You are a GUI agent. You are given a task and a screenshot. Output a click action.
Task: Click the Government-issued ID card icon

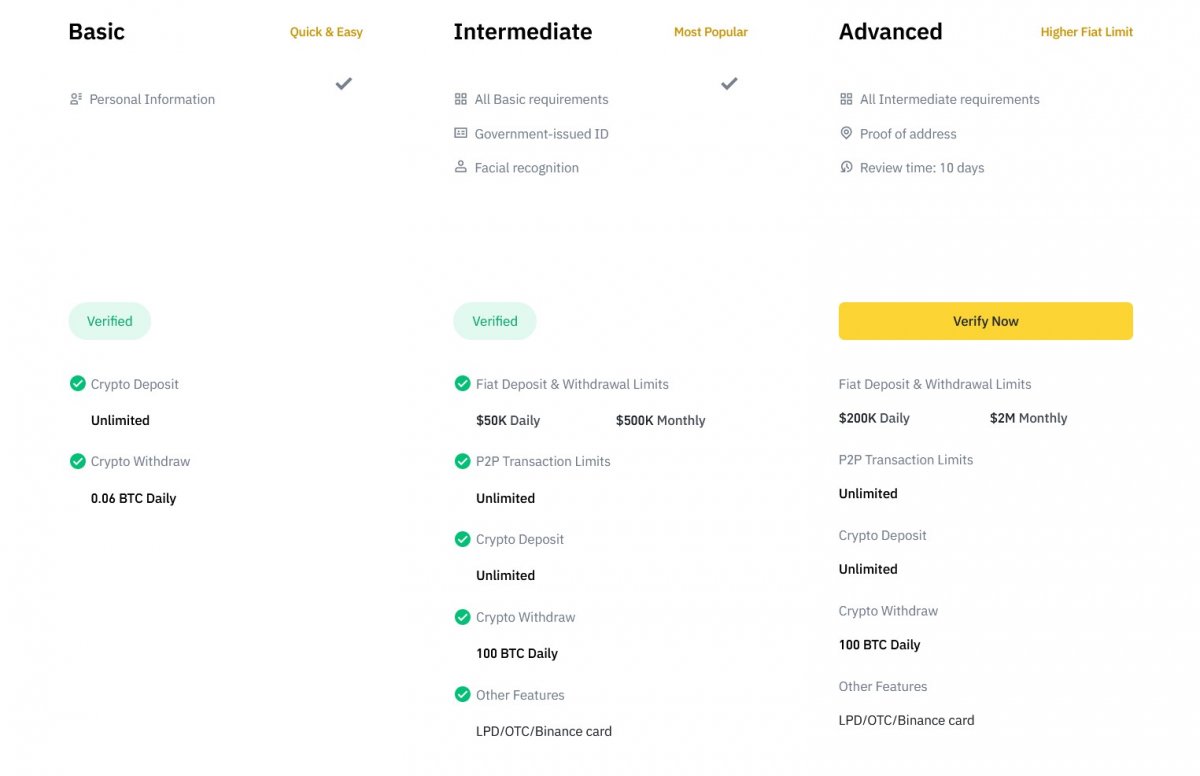click(460, 133)
